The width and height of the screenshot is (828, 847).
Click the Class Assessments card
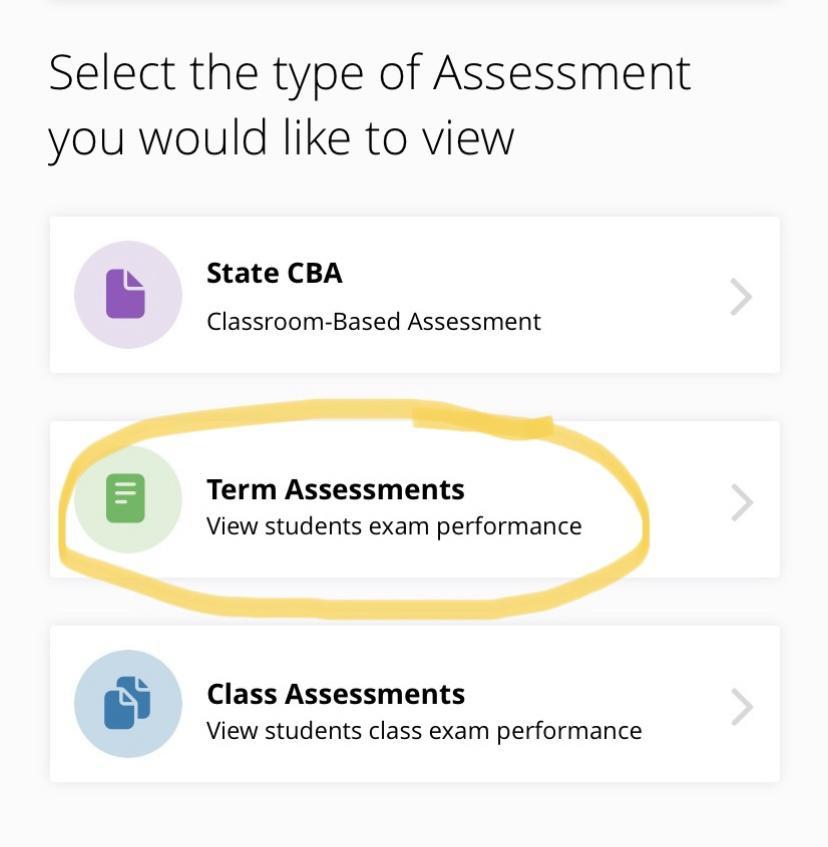414,703
